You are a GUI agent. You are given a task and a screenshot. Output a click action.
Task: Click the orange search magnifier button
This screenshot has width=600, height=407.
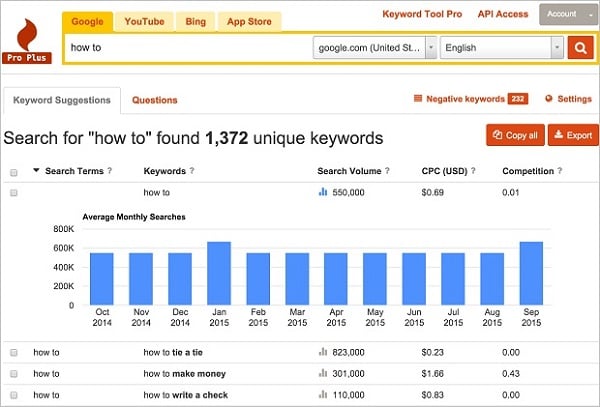click(x=580, y=48)
